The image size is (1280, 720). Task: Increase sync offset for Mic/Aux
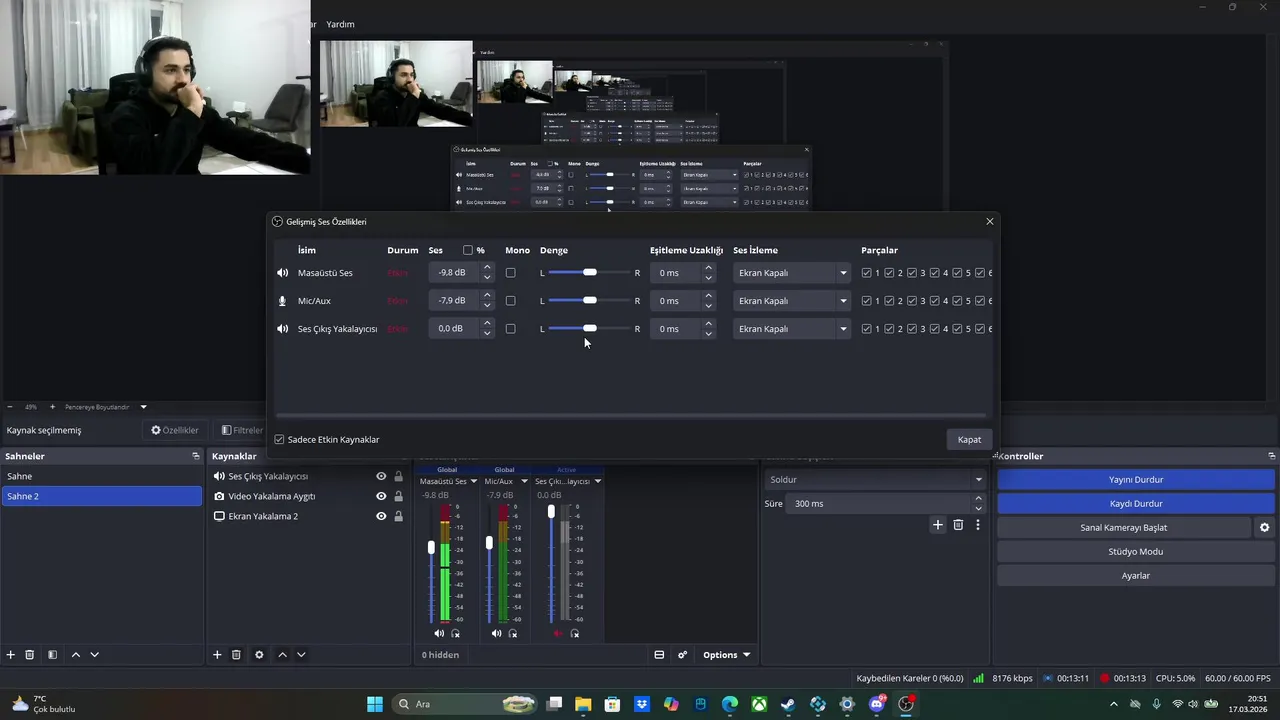click(708, 296)
